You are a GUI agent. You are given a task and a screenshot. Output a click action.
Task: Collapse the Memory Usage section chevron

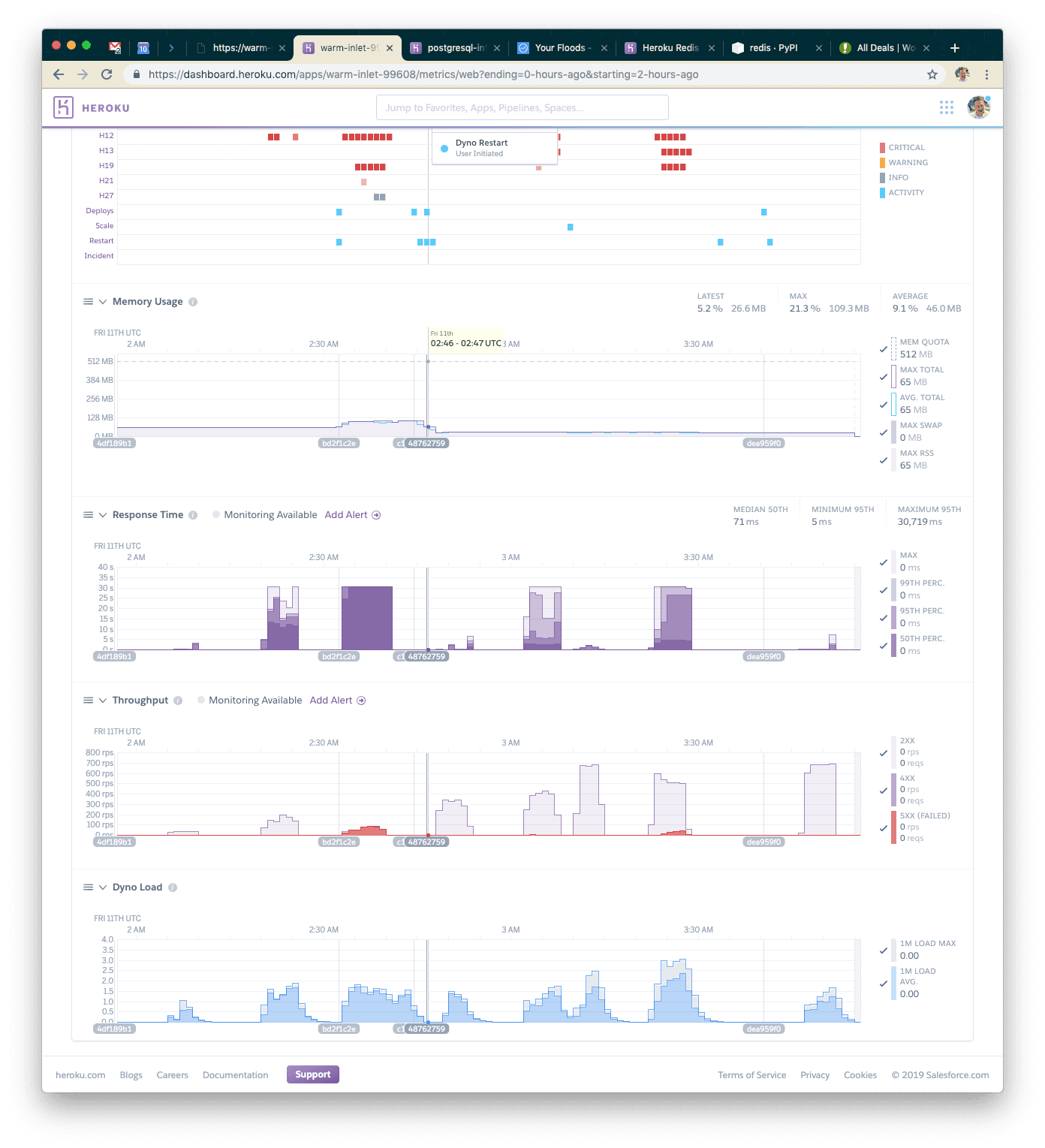point(103,302)
